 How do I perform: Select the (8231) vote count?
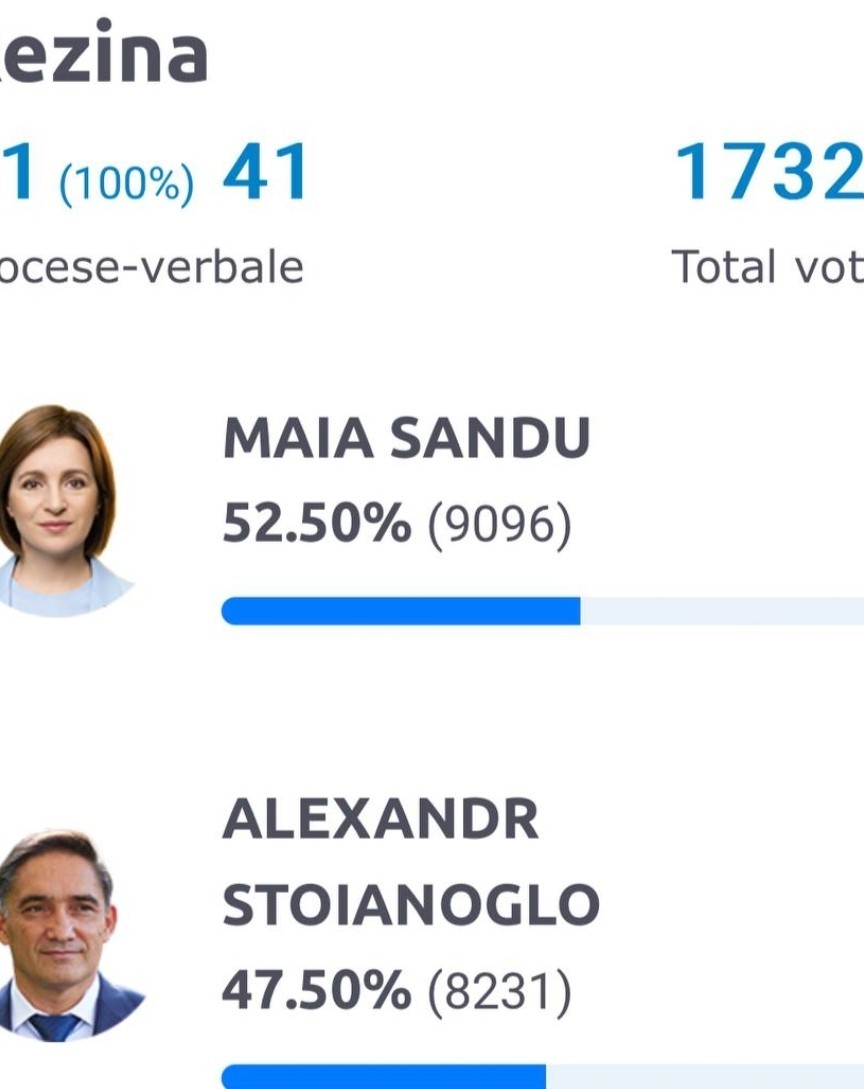coord(499,992)
